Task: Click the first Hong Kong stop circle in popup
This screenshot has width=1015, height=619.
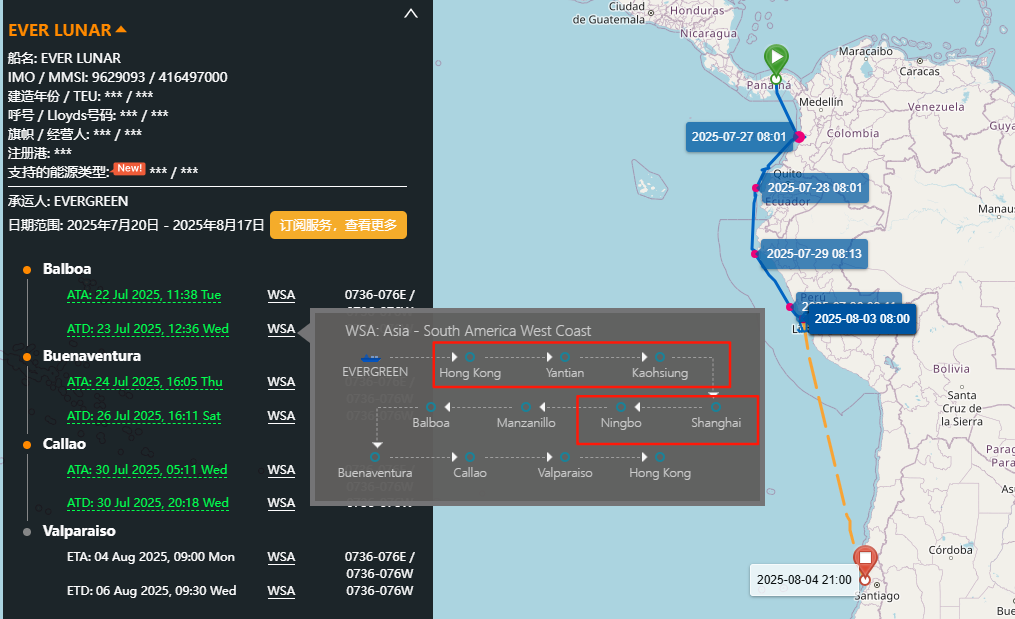Action: pyautogui.click(x=470, y=357)
